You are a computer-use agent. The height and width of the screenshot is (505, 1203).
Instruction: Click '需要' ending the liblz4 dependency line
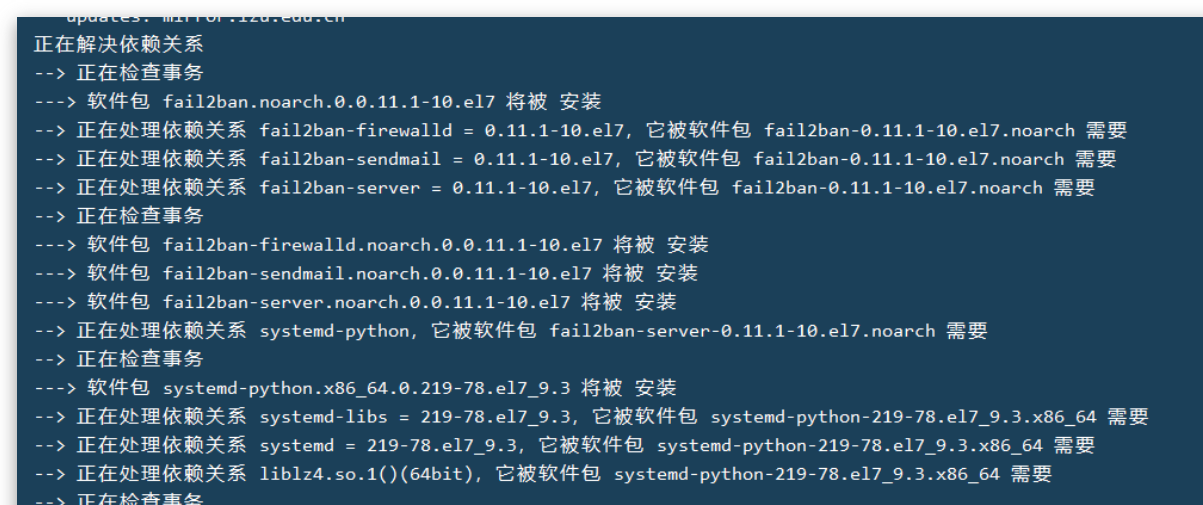pos(1031,474)
